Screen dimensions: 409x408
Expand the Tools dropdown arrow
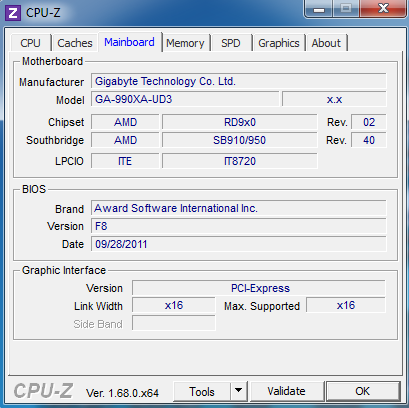pyautogui.click(x=238, y=391)
